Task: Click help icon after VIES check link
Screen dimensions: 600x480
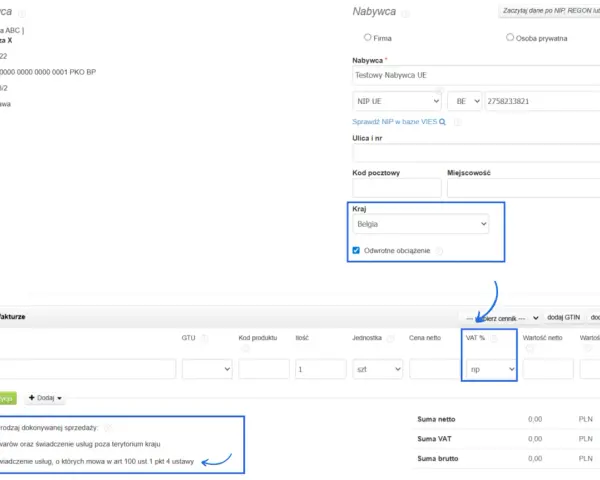Action: [x=457, y=122]
